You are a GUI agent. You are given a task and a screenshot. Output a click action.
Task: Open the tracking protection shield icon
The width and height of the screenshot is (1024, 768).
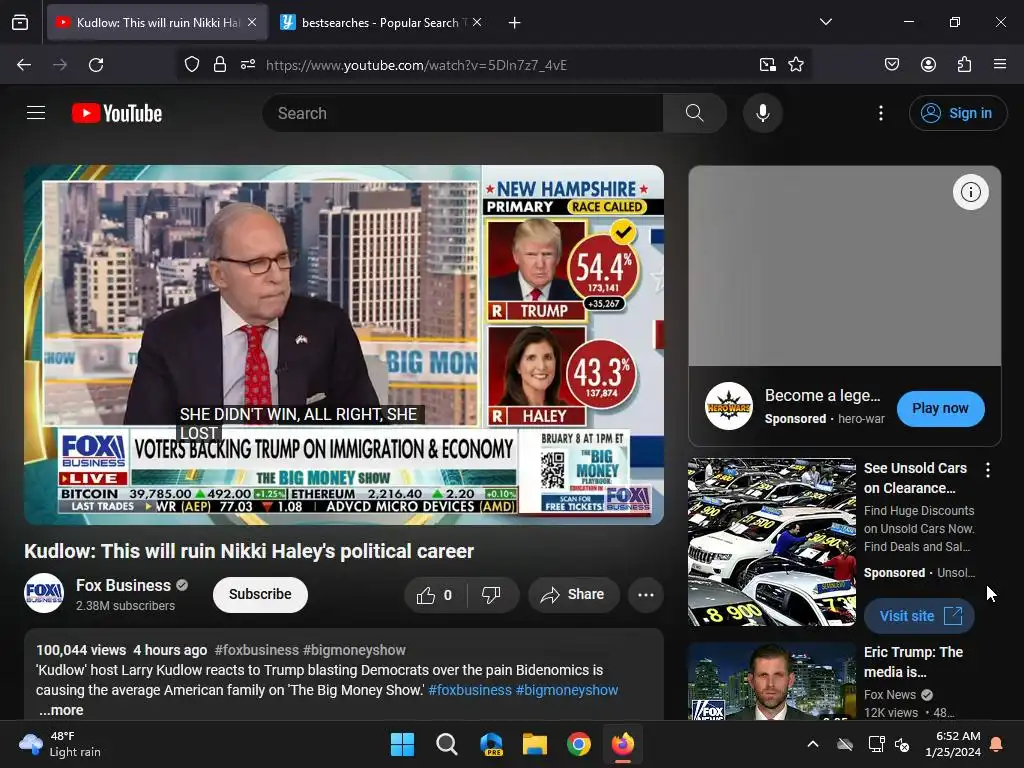pos(191,65)
